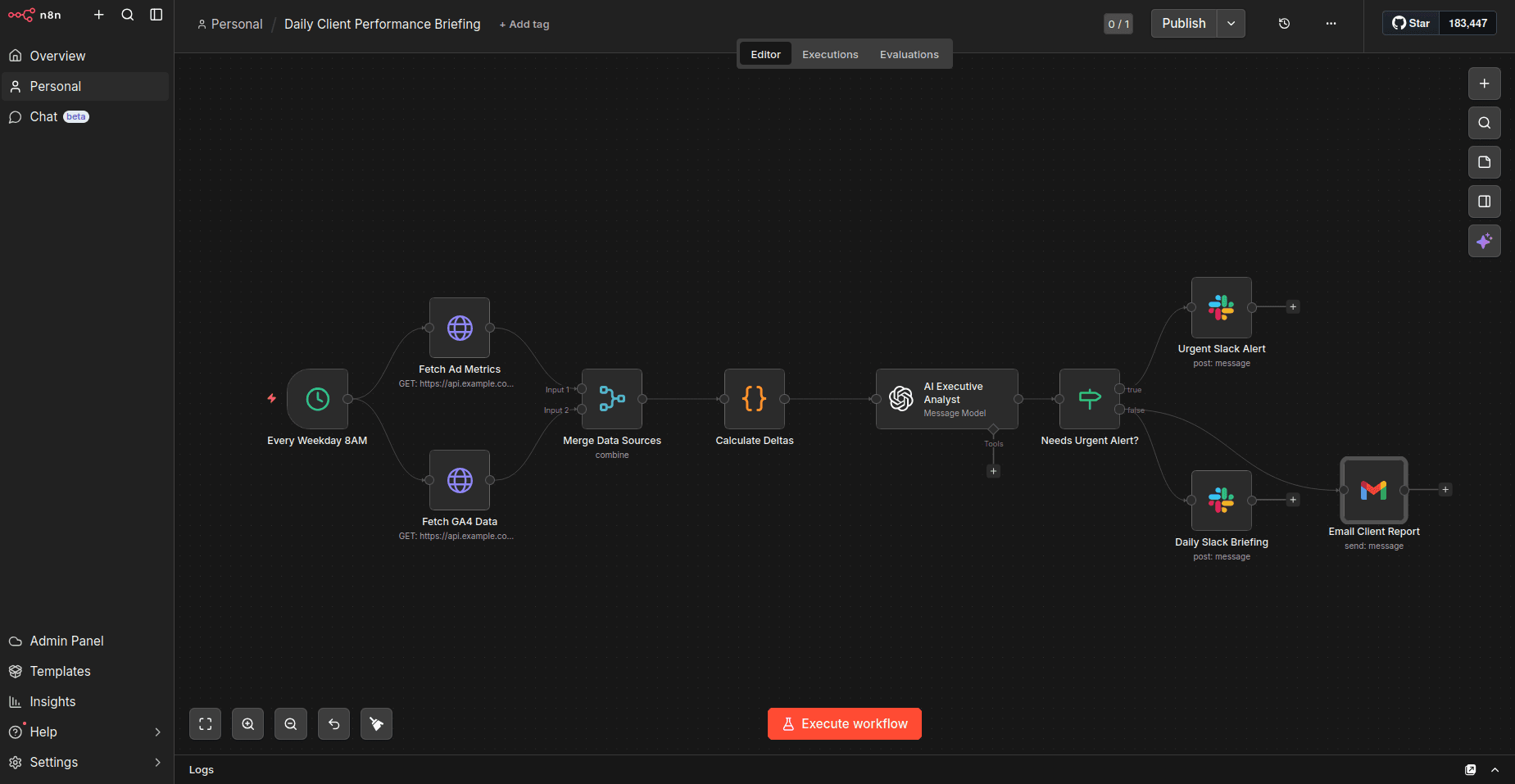Viewport: 1515px width, 784px height.
Task: Open the workflow options menu with three dots
Action: (1331, 23)
